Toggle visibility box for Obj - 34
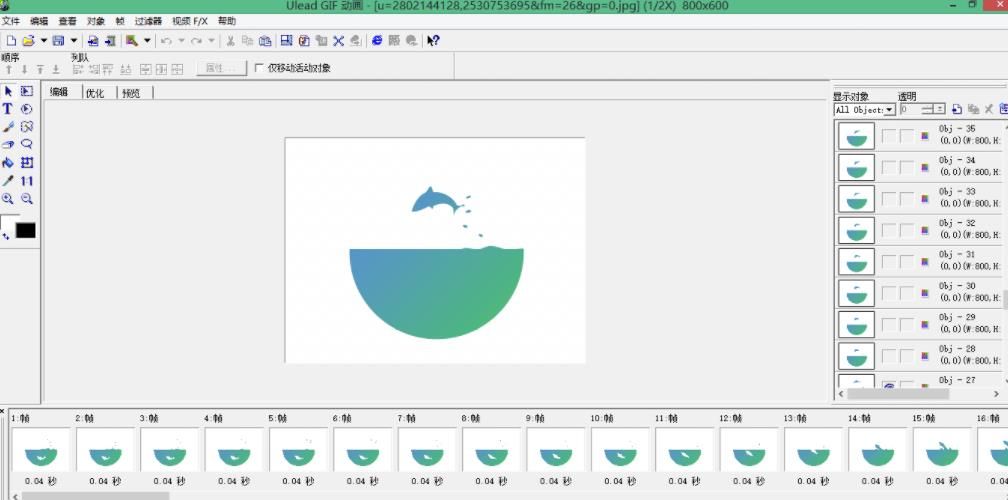This screenshot has width=1008, height=500. coord(888,167)
